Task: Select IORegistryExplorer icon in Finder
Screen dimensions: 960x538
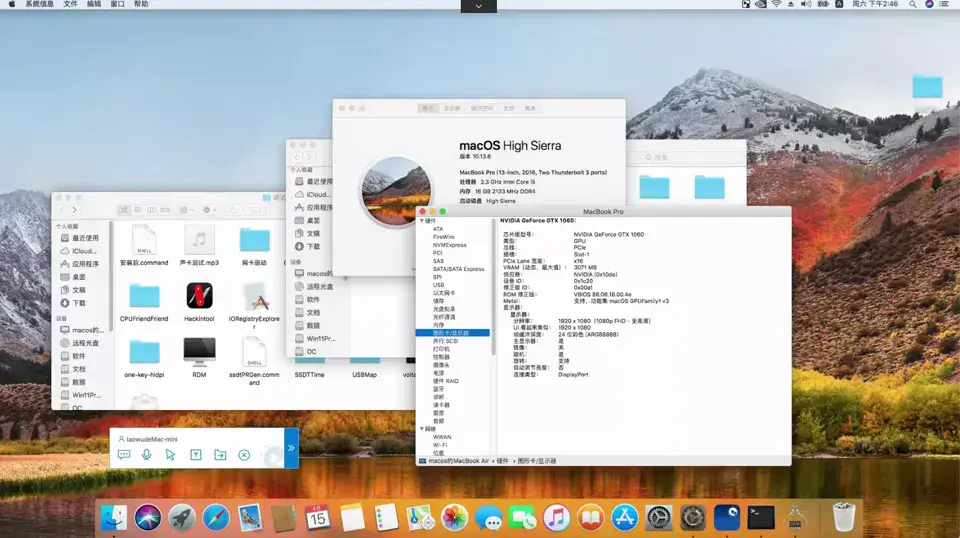Action: 254,297
